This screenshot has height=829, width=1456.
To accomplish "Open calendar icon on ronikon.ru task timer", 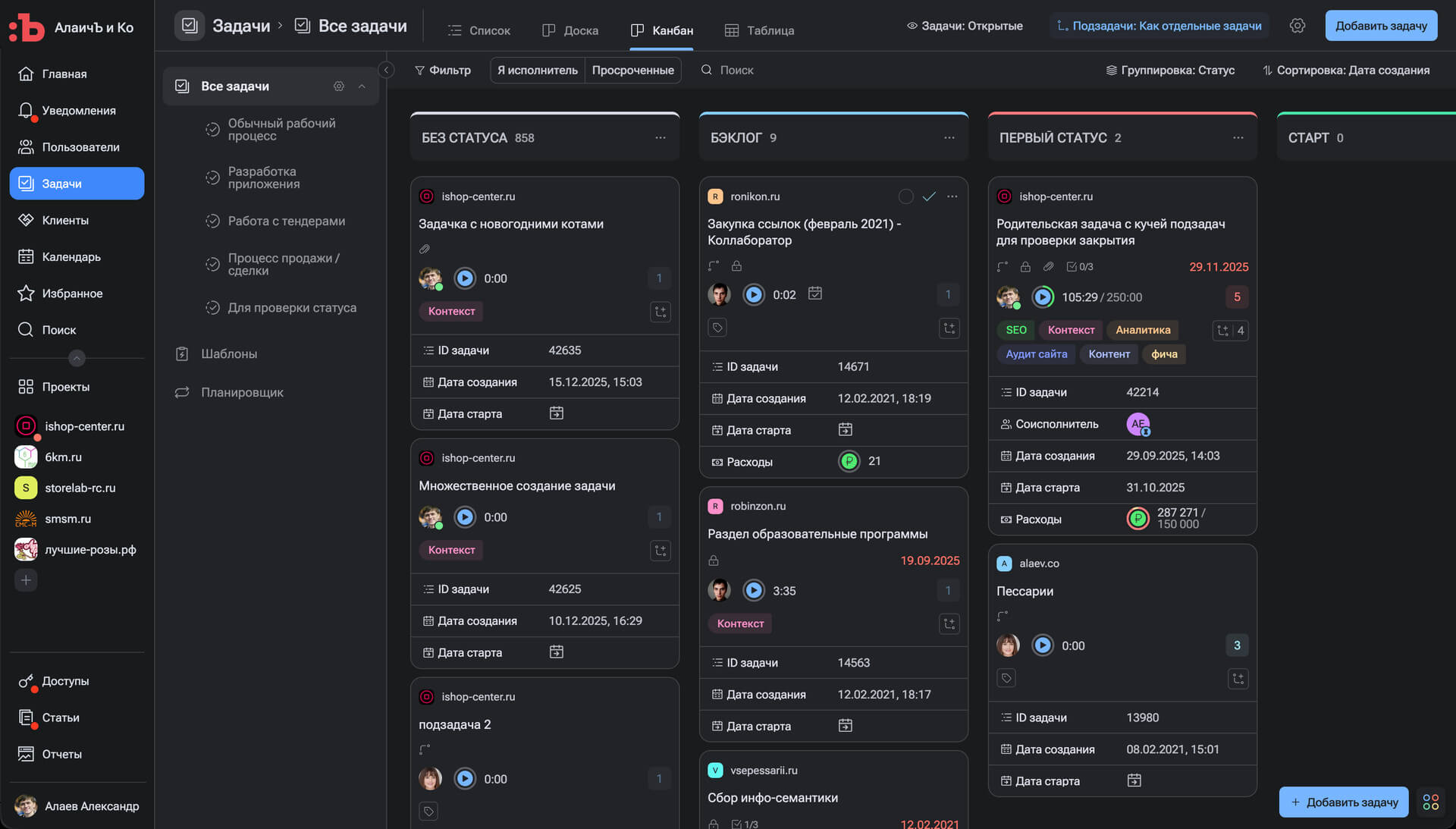I will click(x=815, y=294).
